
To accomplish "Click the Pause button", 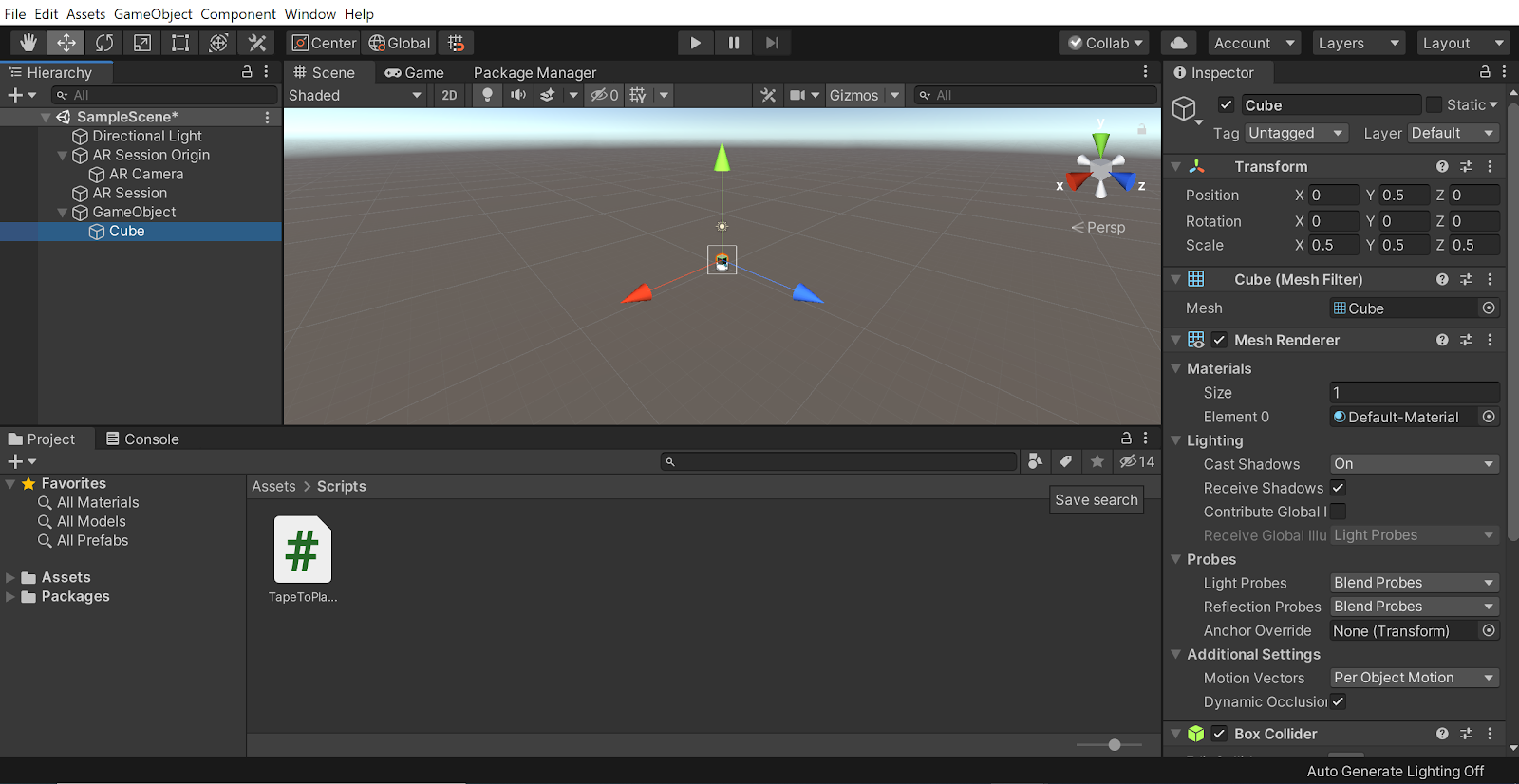I will (734, 43).
